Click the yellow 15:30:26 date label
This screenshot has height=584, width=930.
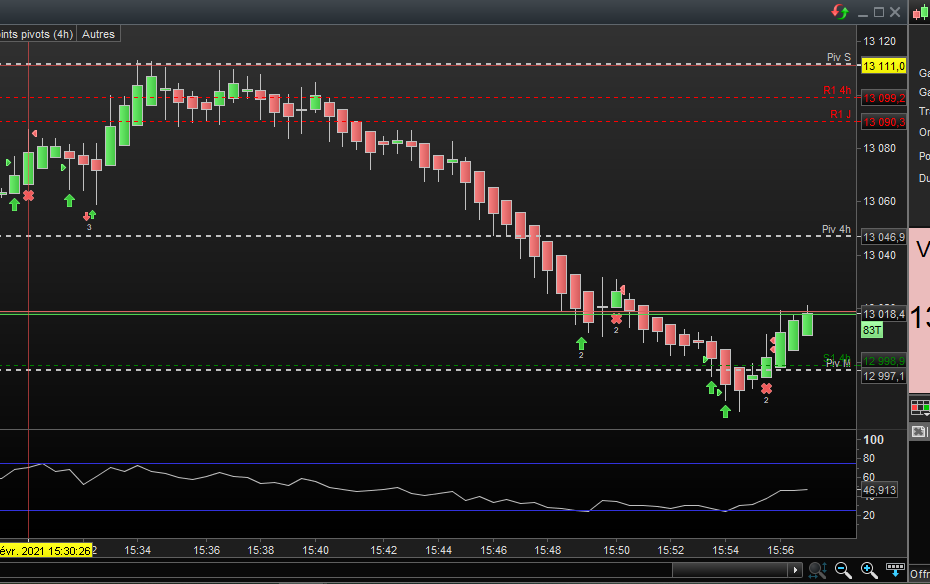pyautogui.click(x=46, y=551)
